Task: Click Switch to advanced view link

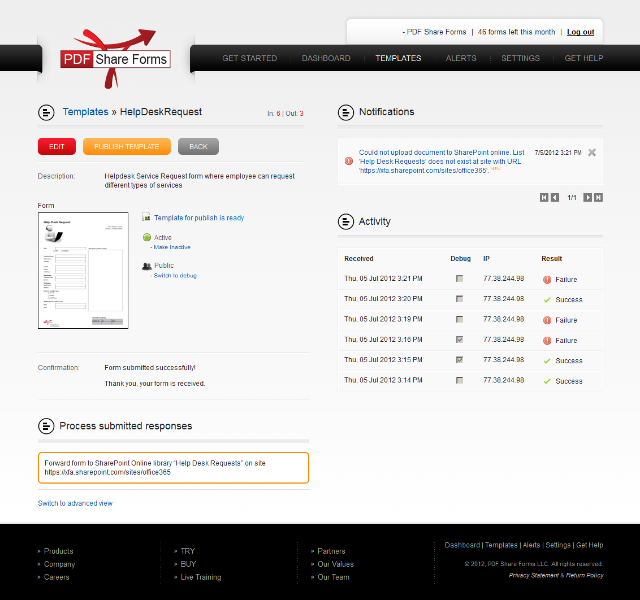Action: point(75,503)
